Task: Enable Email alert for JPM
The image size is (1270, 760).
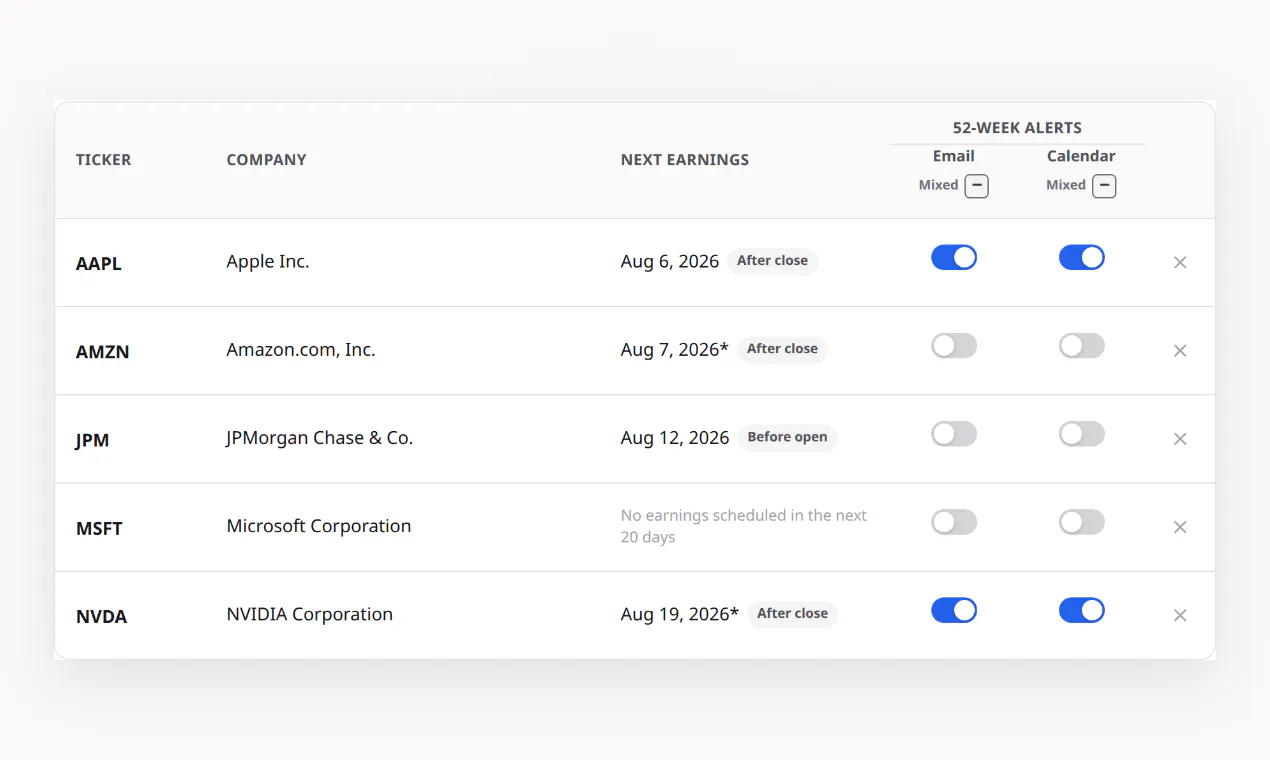Action: pos(954,434)
